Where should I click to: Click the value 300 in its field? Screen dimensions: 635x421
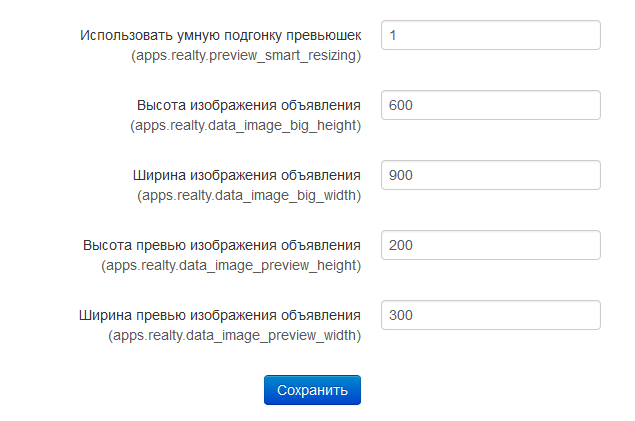tap(401, 315)
